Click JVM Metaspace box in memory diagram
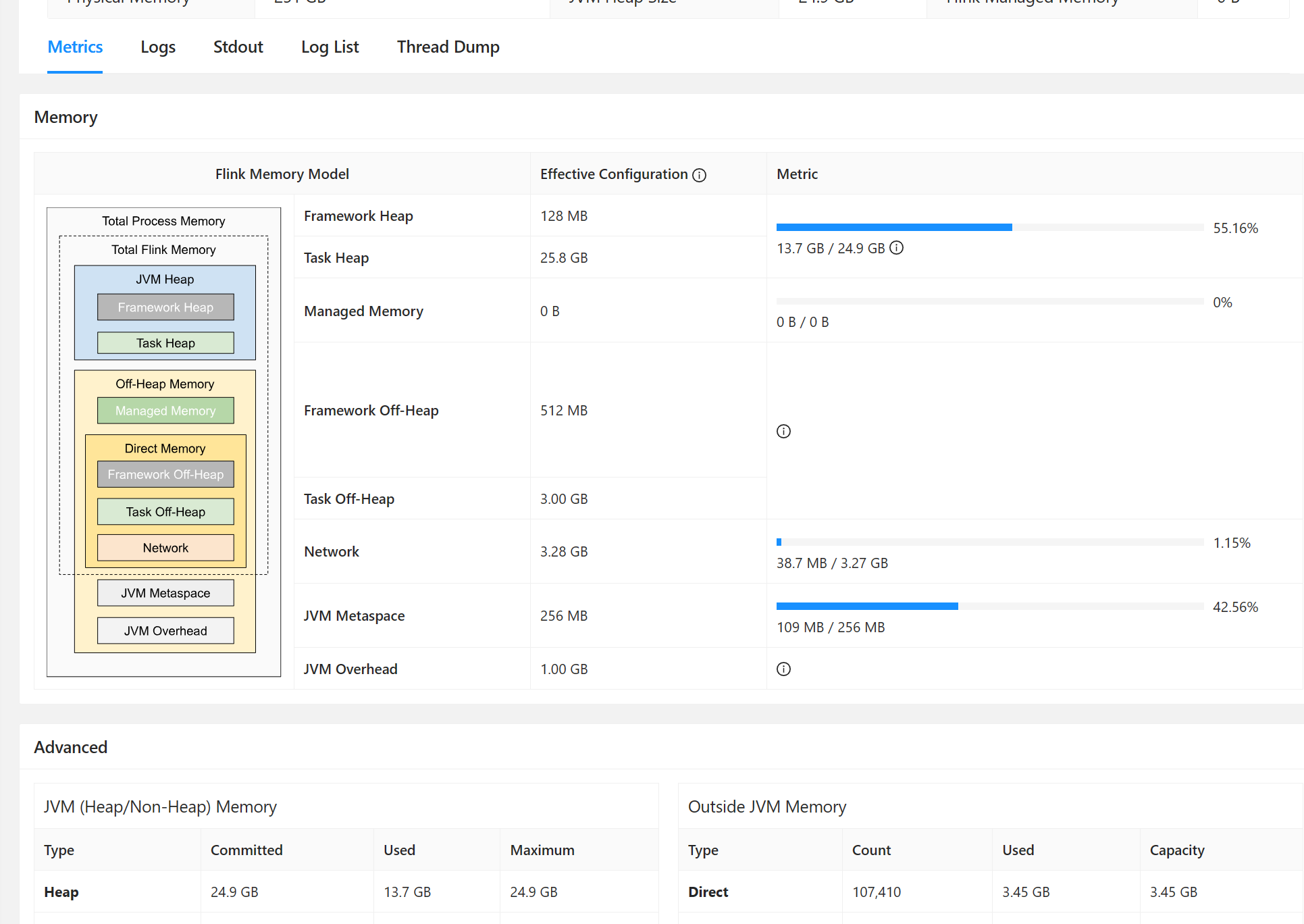The height and width of the screenshot is (924, 1304). [165, 593]
